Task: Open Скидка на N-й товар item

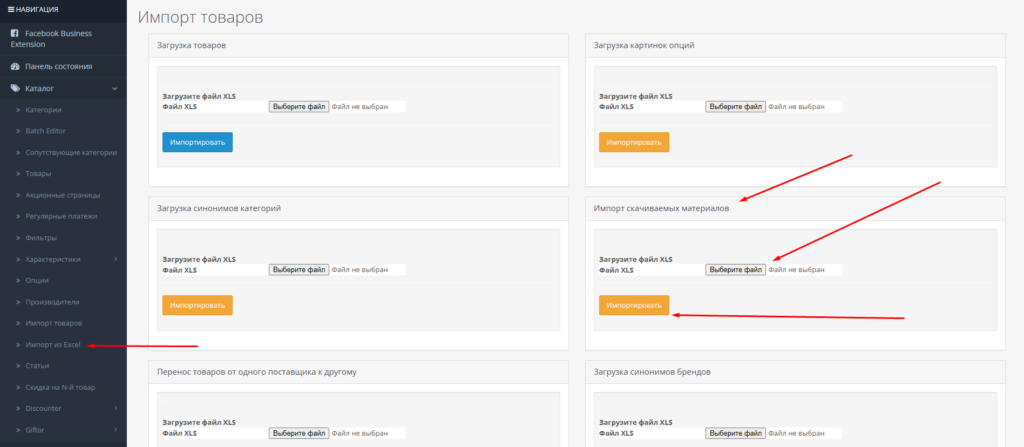Action: tap(61, 387)
